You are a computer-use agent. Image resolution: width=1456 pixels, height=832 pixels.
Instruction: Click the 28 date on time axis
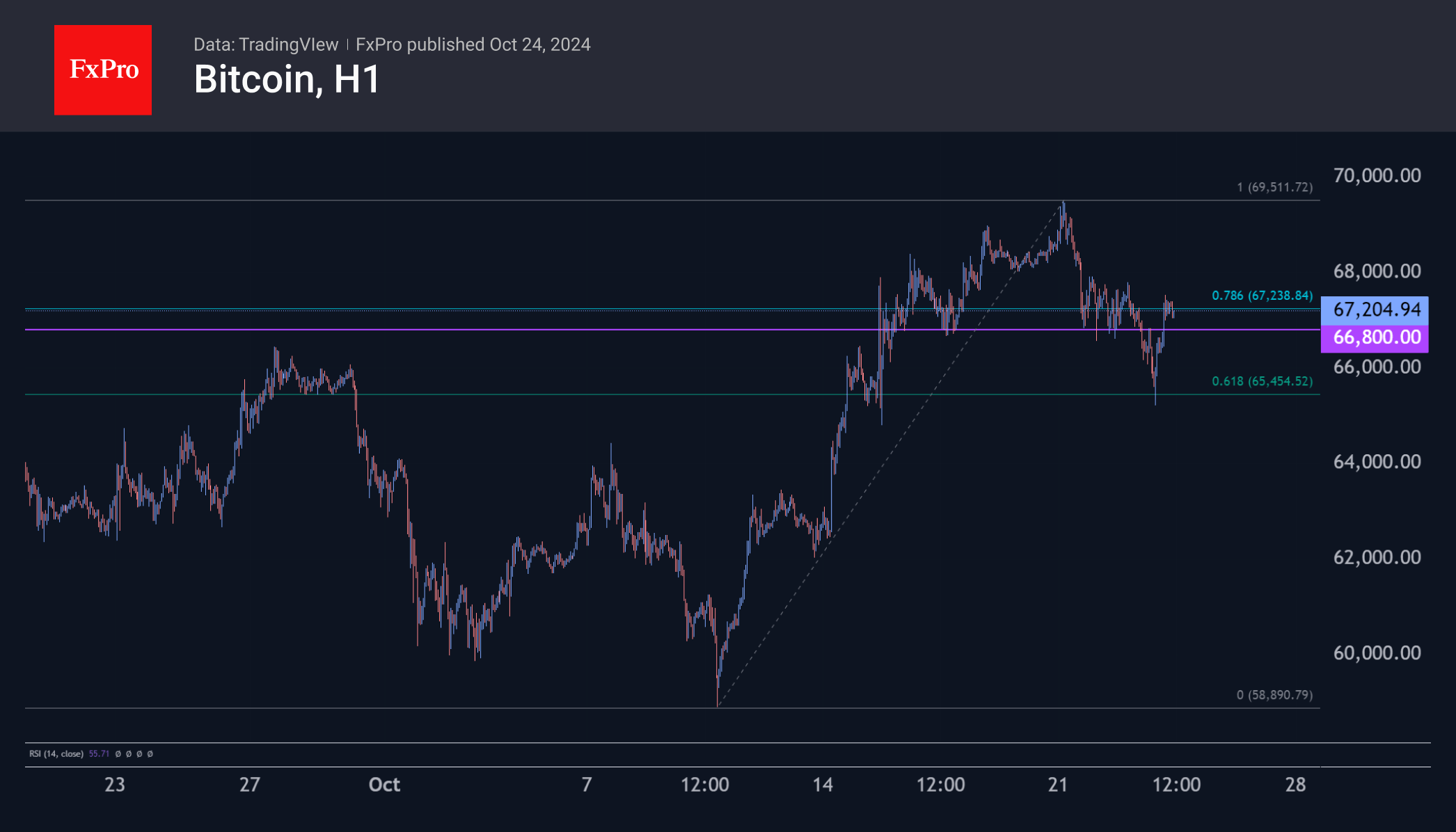click(x=1295, y=785)
